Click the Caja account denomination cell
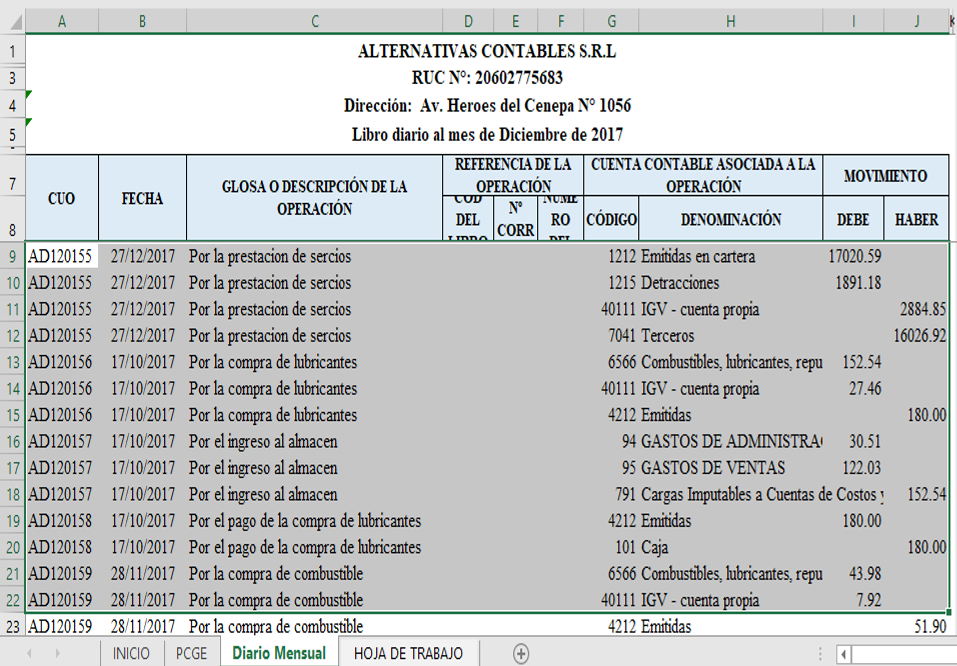The height and width of the screenshot is (666, 957). point(730,547)
